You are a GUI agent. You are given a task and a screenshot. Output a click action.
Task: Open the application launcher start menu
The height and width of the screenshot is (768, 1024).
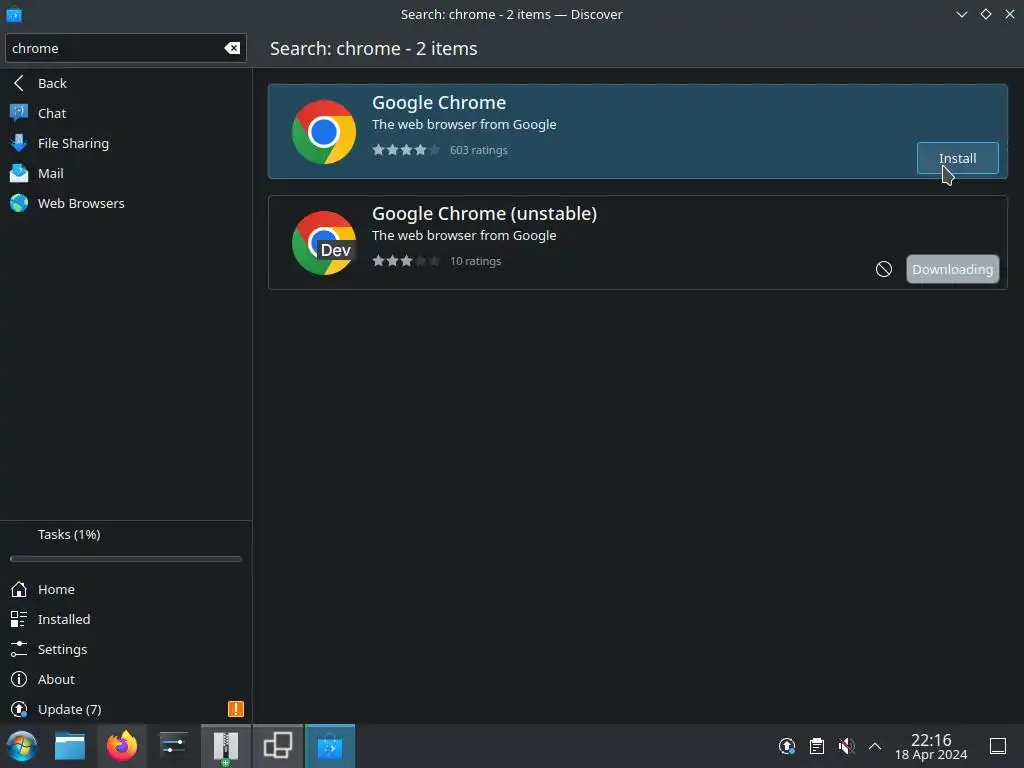point(22,746)
